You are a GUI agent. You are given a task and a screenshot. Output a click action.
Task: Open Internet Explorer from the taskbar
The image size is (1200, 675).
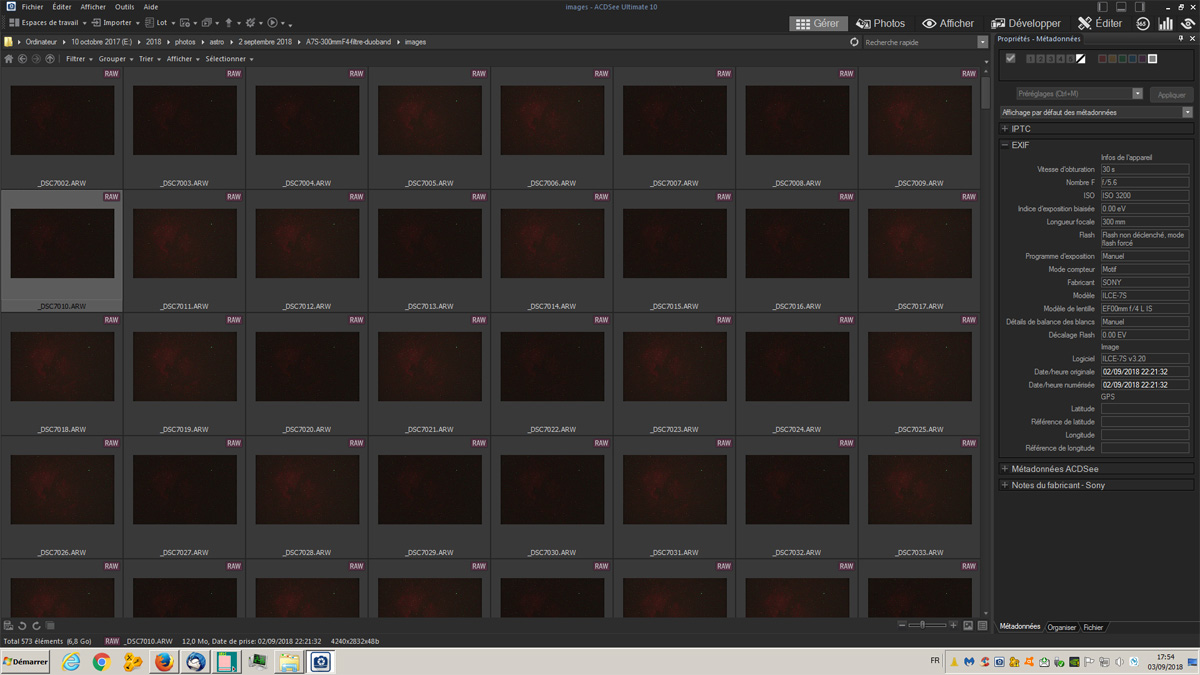point(71,662)
